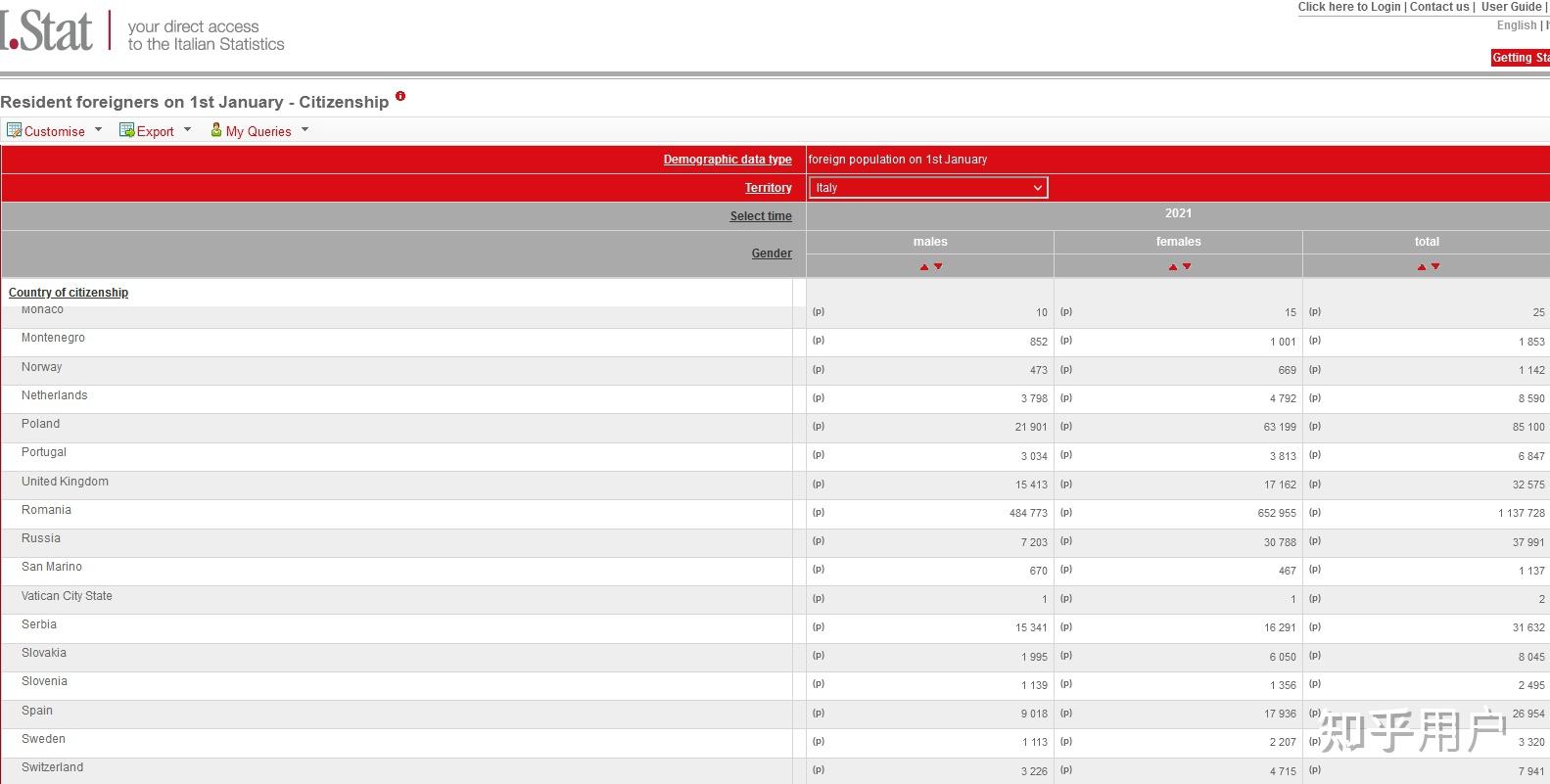Click Netherlands' total value 8 590
Screen dimensions: 1550x784
coord(1531,398)
